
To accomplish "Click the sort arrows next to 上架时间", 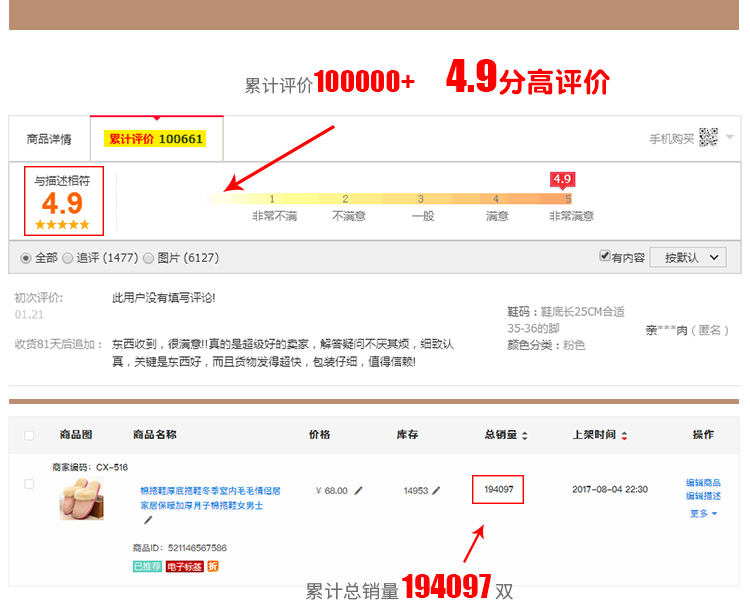I will pos(625,436).
